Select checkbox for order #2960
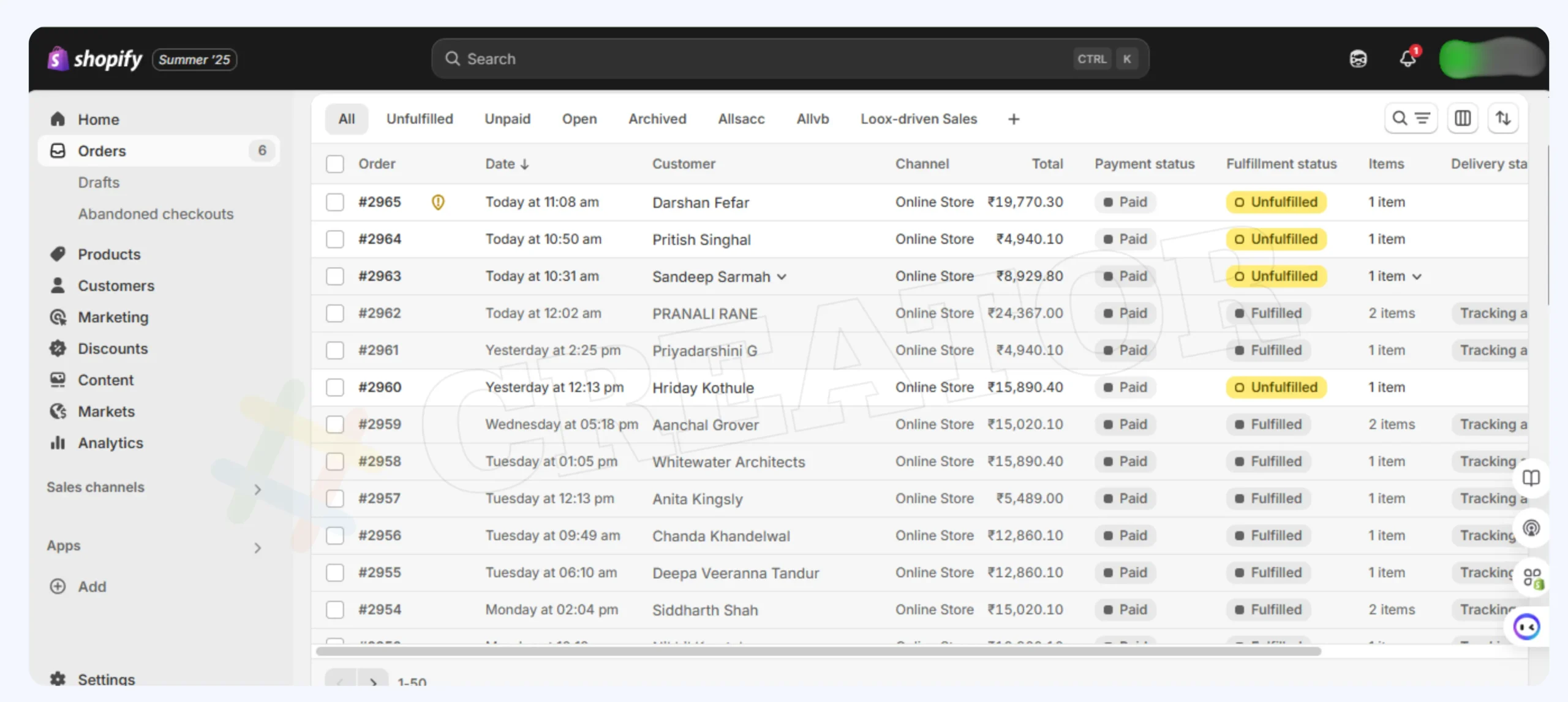Image resolution: width=1568 pixels, height=702 pixels. tap(335, 387)
